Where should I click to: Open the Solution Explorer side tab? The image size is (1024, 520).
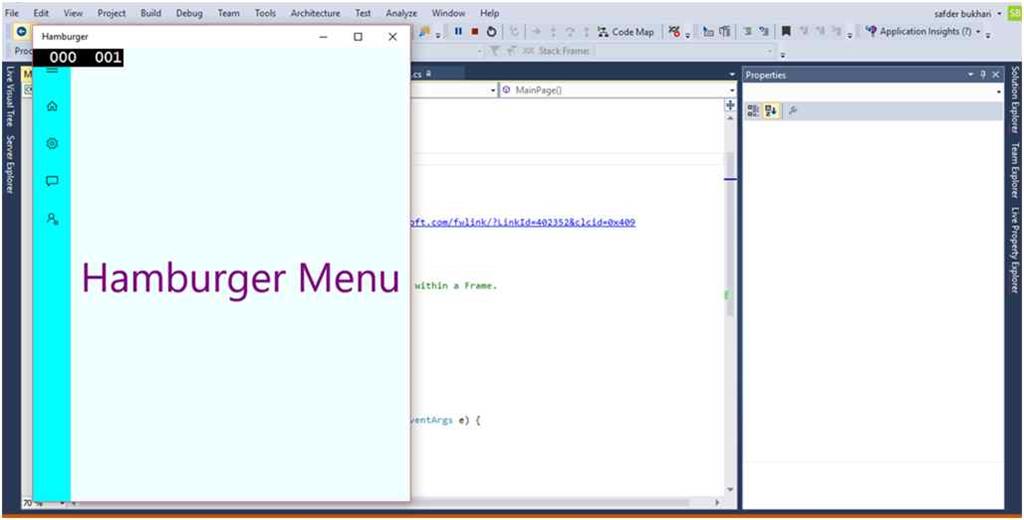click(1015, 98)
